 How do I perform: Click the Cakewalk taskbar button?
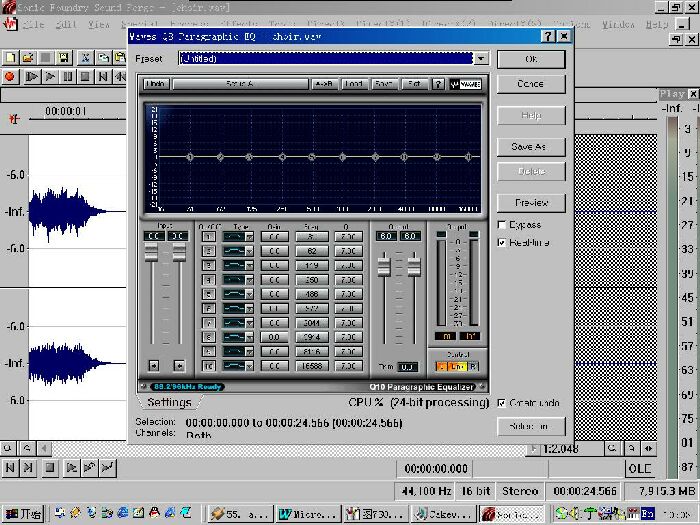(444, 514)
